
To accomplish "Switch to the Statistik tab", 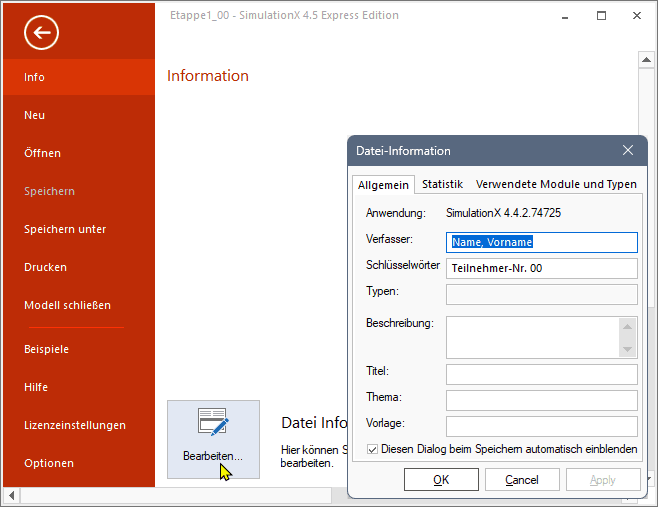I will (442, 185).
